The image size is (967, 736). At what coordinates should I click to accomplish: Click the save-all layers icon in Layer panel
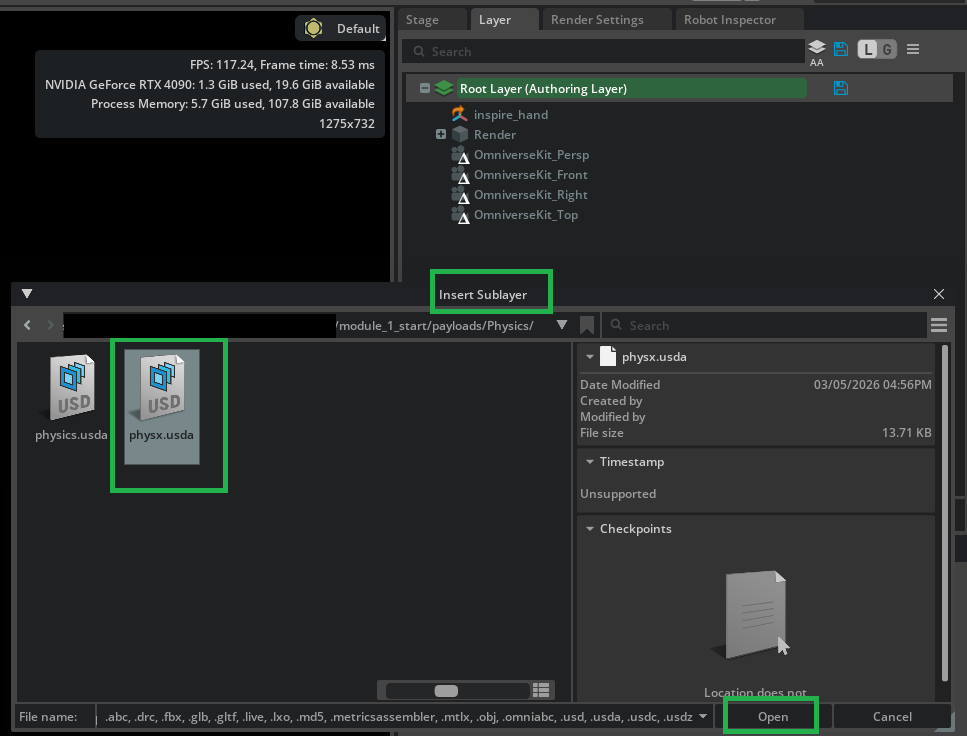click(841, 47)
